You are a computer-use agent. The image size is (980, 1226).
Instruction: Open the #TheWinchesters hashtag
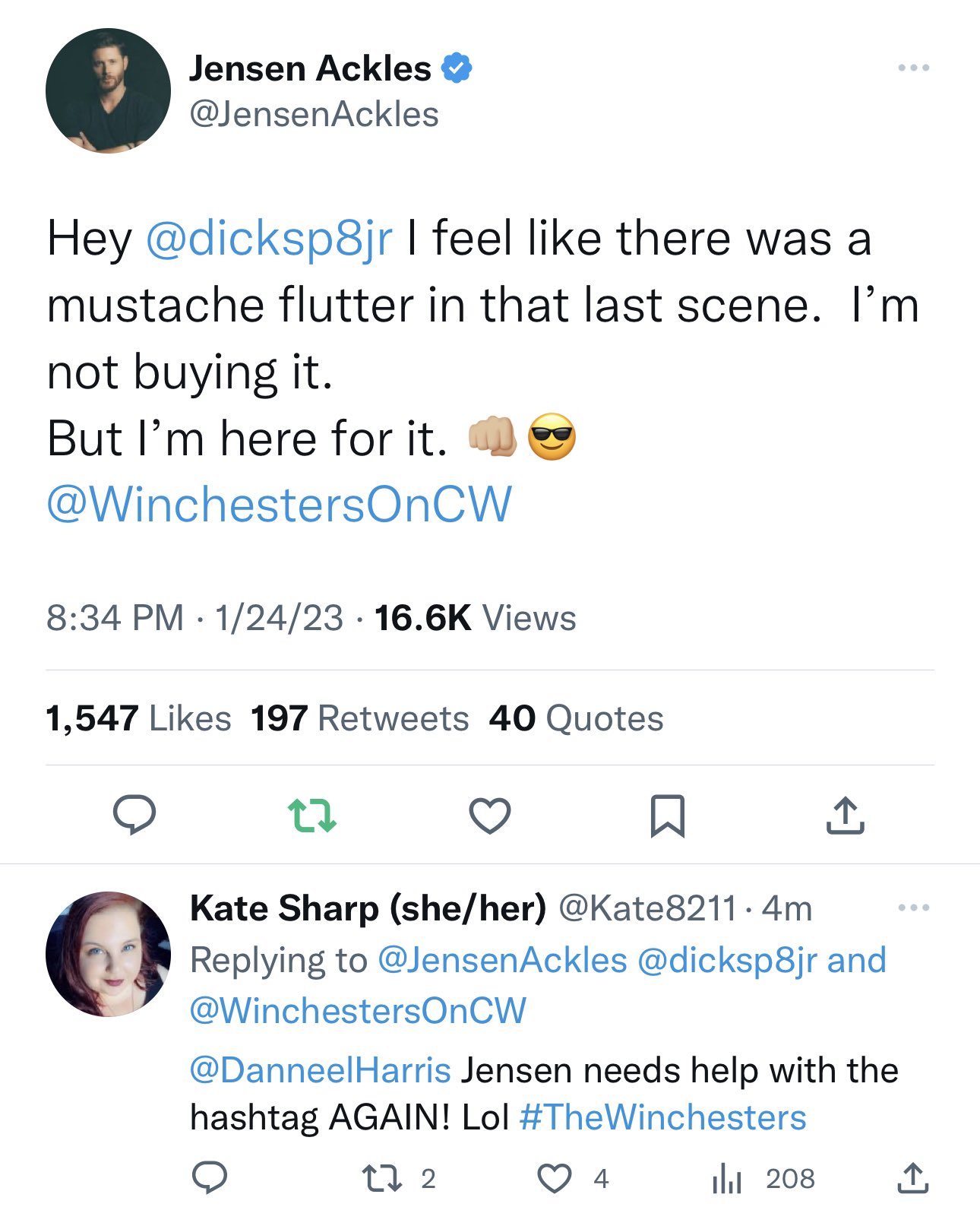click(662, 1117)
